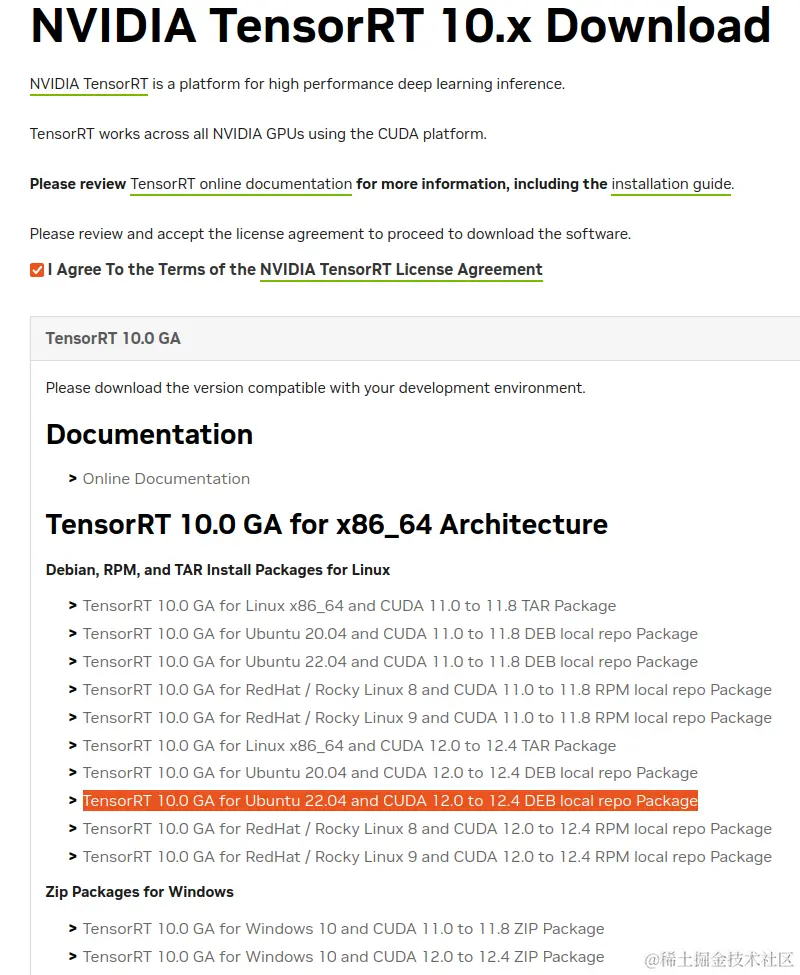Select the RedHat Rocky Linux 8 CUDA 12.0 RPM package
This screenshot has height=975, width=800.
pyautogui.click(x=427, y=828)
